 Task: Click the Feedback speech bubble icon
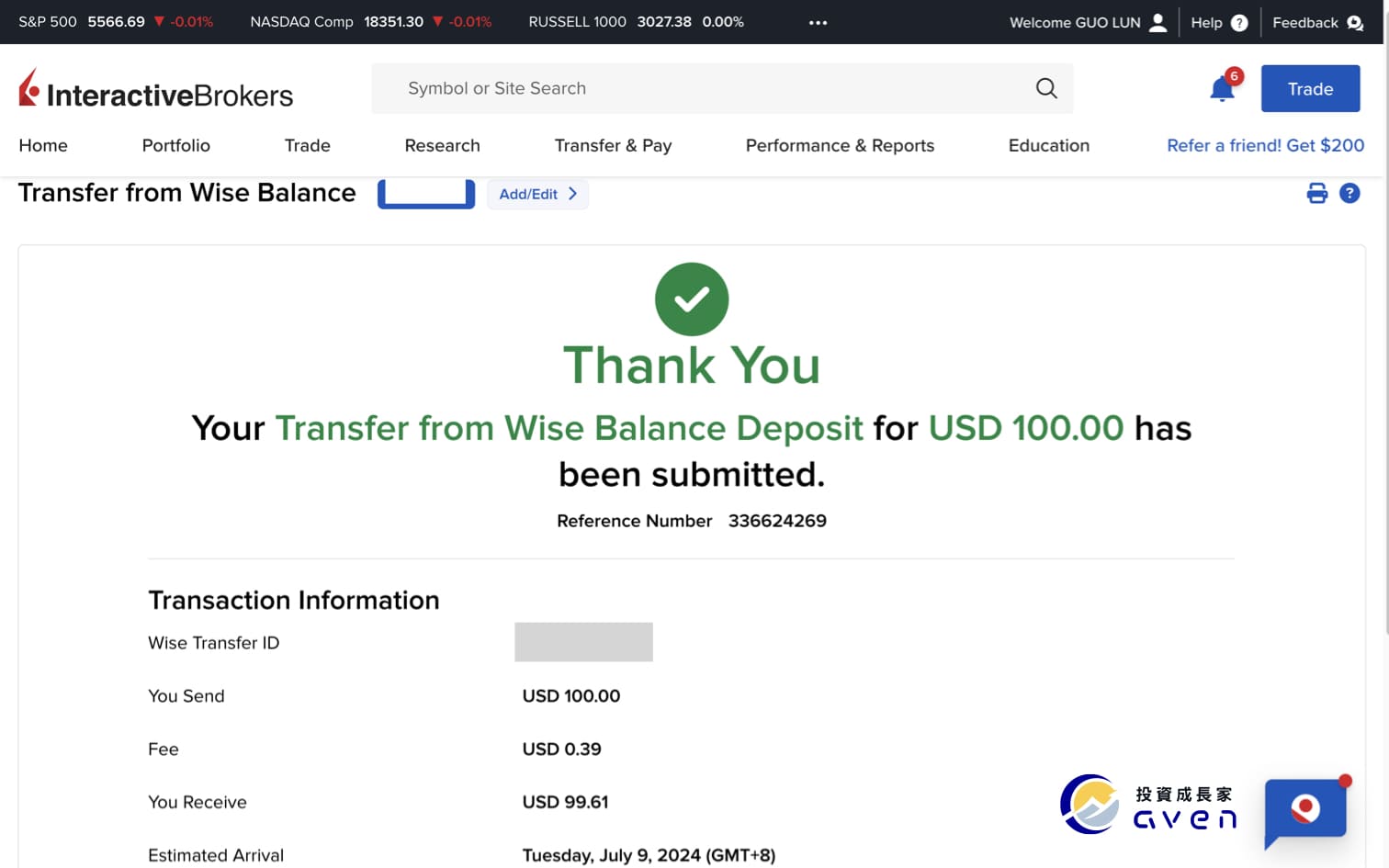tap(1355, 22)
